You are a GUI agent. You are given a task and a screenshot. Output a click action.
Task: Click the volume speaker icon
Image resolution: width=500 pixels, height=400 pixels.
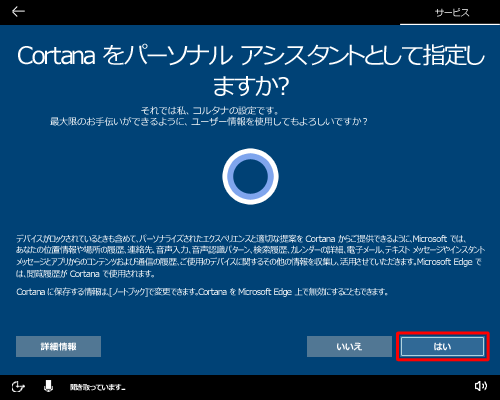[x=480, y=386]
